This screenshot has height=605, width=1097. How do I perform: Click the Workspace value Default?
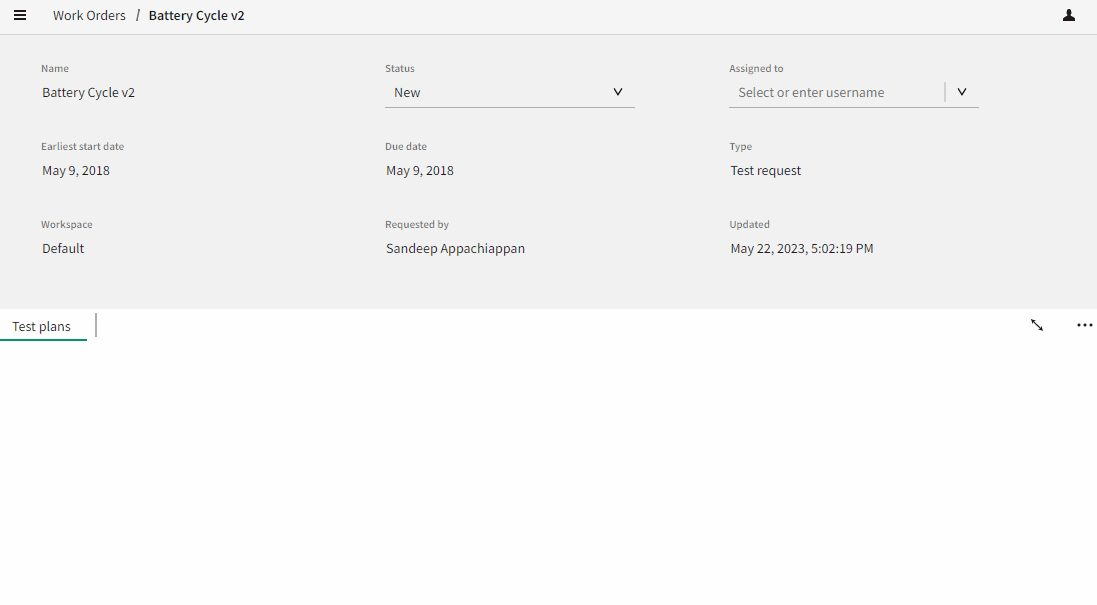click(62, 248)
